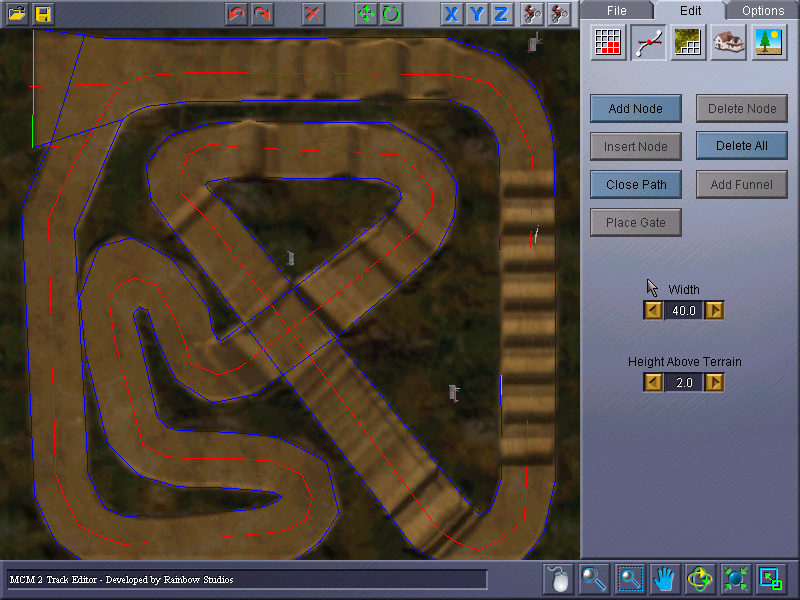
Task: Select the blue hand pan tool
Action: pyautogui.click(x=664, y=579)
